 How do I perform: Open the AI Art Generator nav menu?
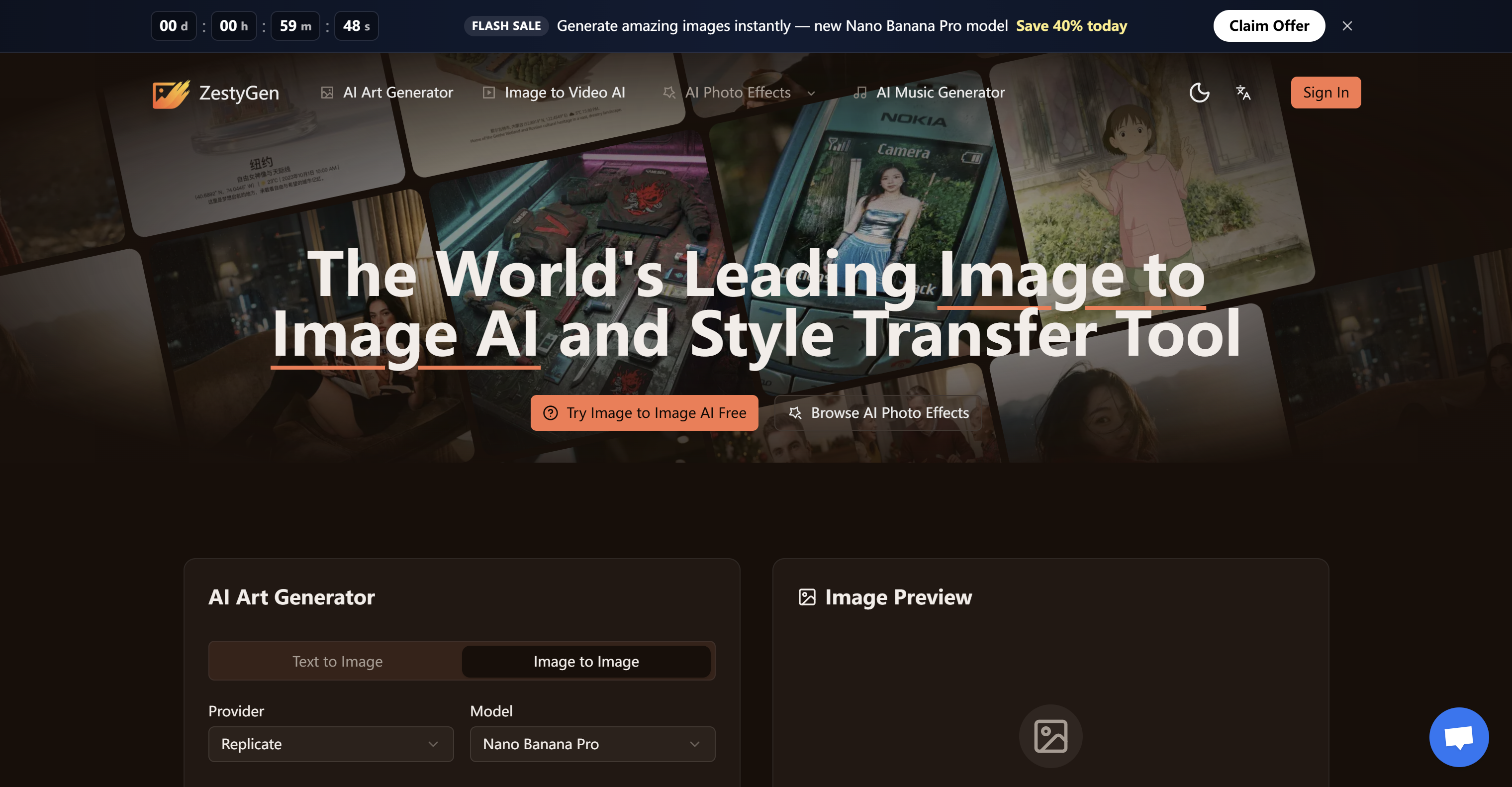point(398,92)
